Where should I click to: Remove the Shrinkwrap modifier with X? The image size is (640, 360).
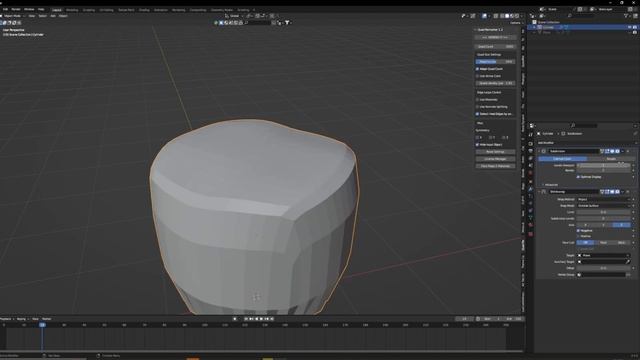[x=628, y=191]
